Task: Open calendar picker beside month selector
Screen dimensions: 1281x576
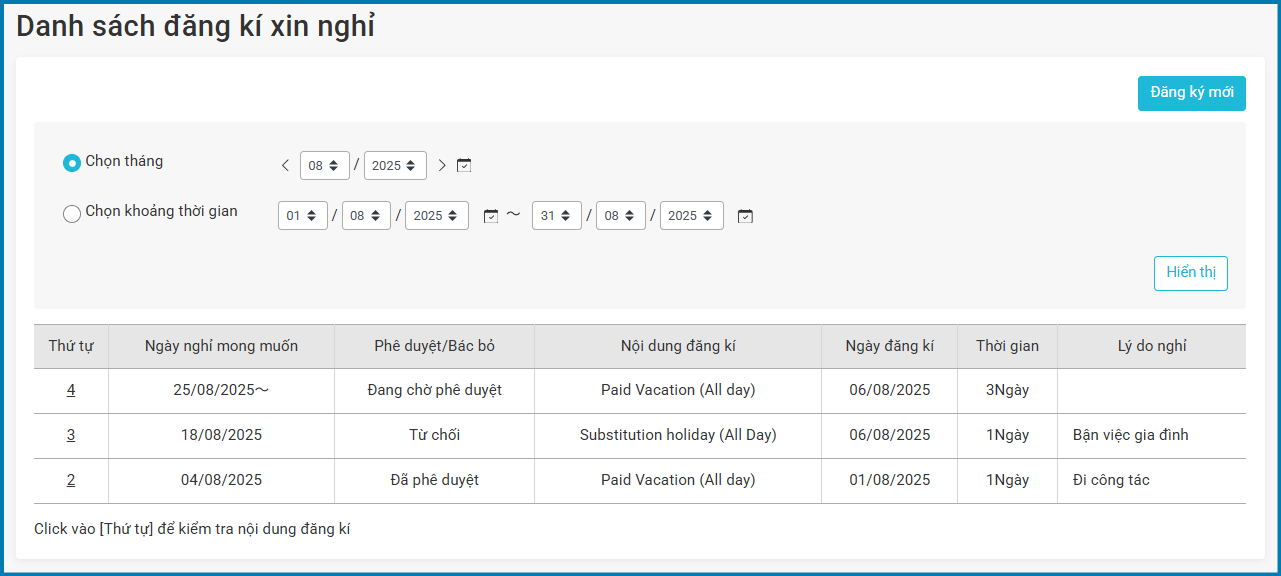Action: point(464,166)
